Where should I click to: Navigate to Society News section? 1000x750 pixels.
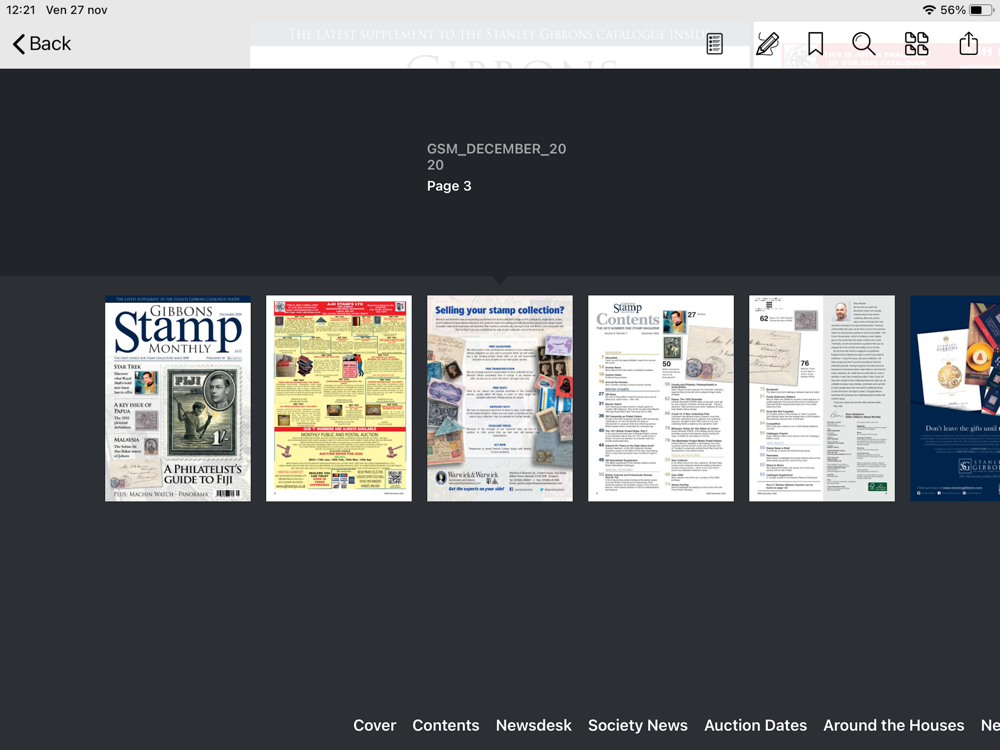coord(638,726)
